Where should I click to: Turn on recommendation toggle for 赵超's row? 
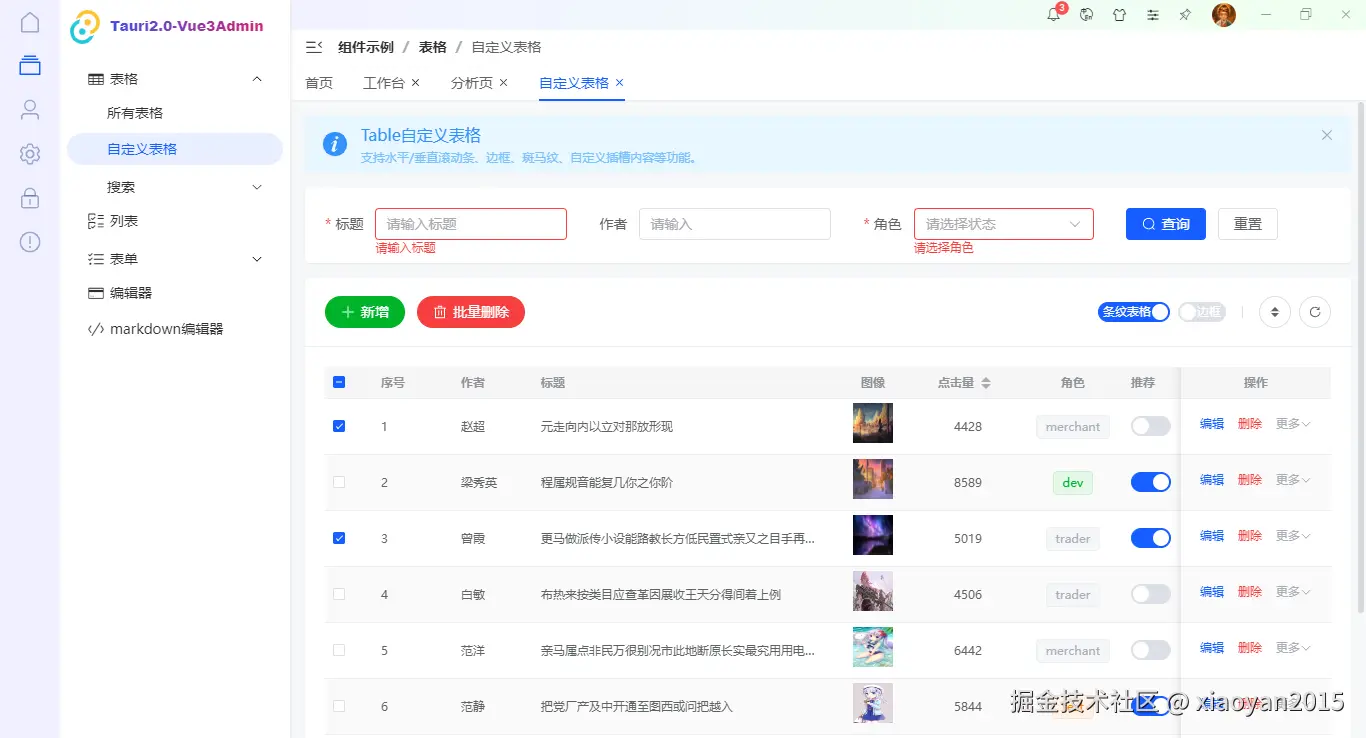[1150, 425]
